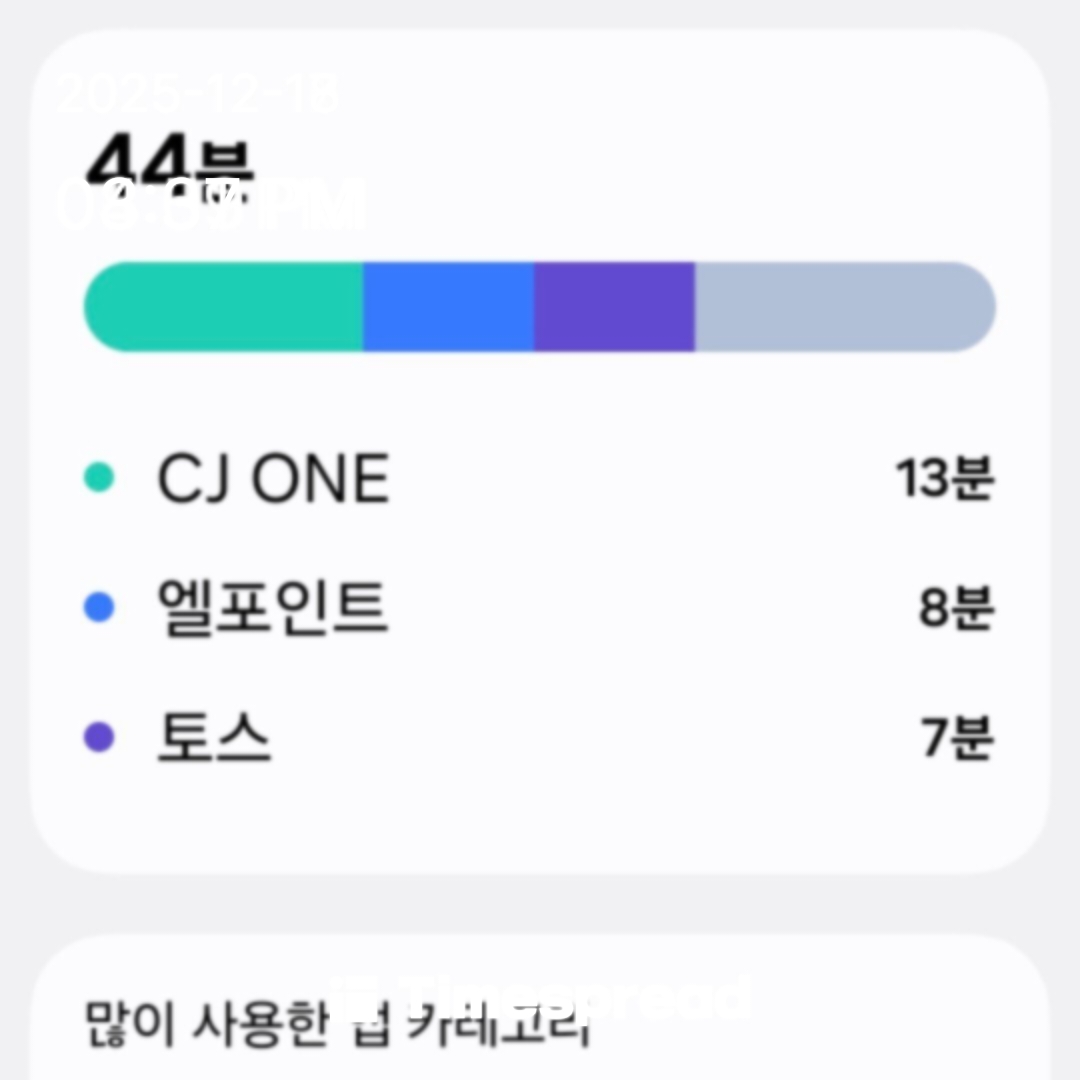This screenshot has width=1080, height=1080.
Task: Tap the purple 토스 segment of the bar
Action: [x=614, y=307]
